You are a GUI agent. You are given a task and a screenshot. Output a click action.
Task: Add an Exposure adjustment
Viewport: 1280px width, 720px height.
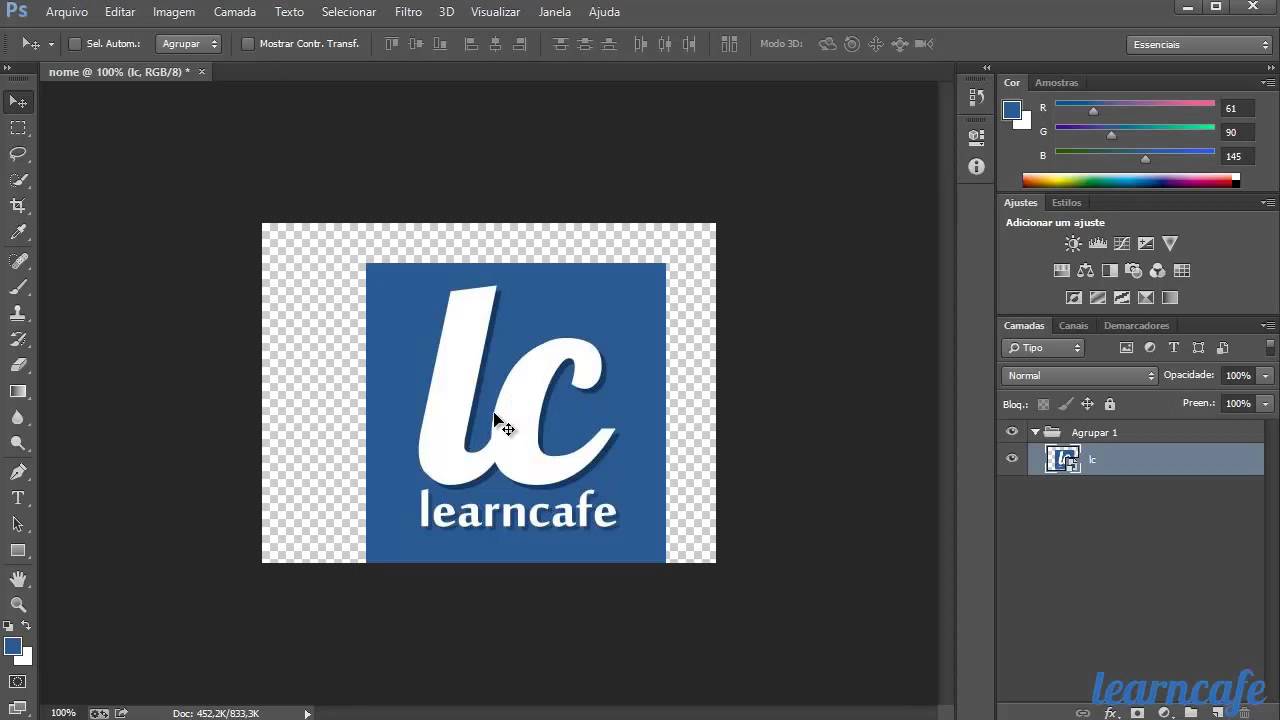tap(1145, 243)
